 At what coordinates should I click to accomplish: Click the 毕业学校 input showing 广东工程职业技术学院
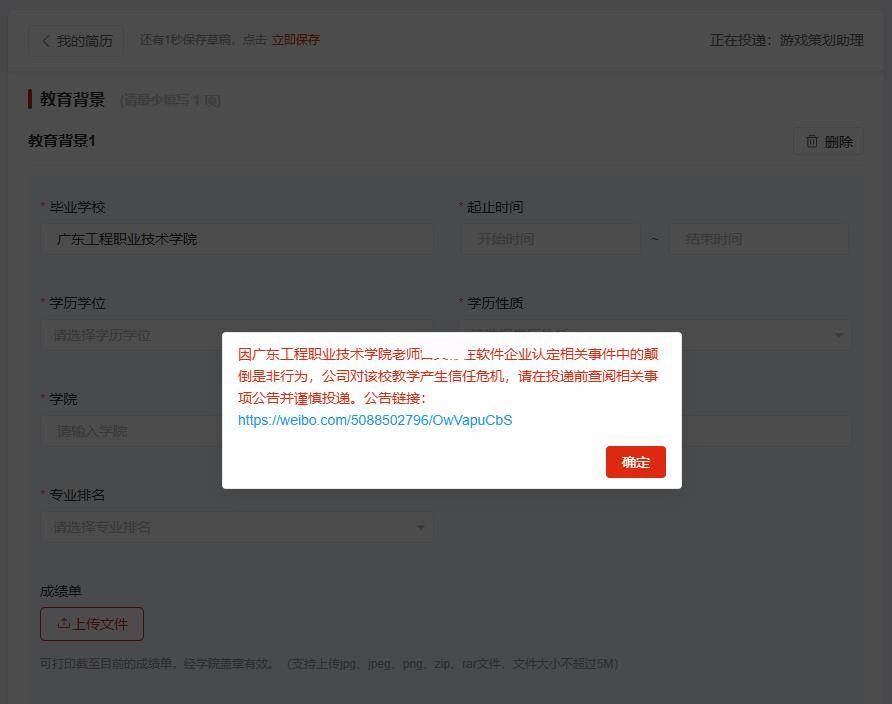(237, 238)
